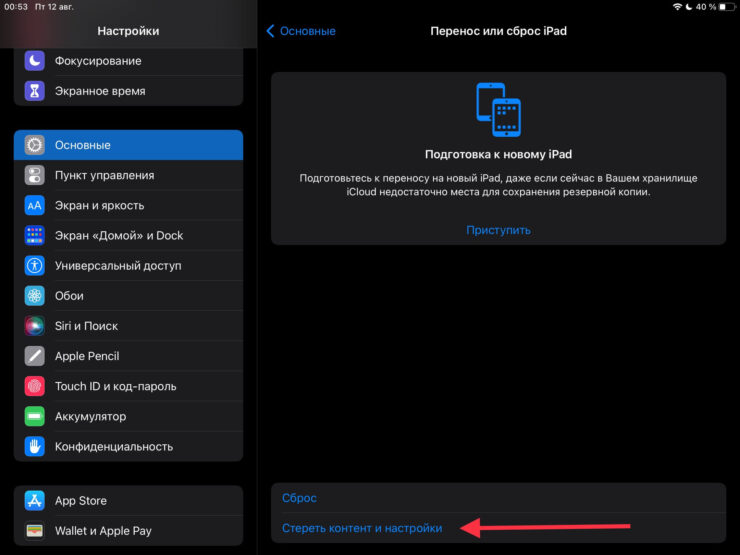
Task: Tap the Wallpaper flower icon
Action: (35, 296)
